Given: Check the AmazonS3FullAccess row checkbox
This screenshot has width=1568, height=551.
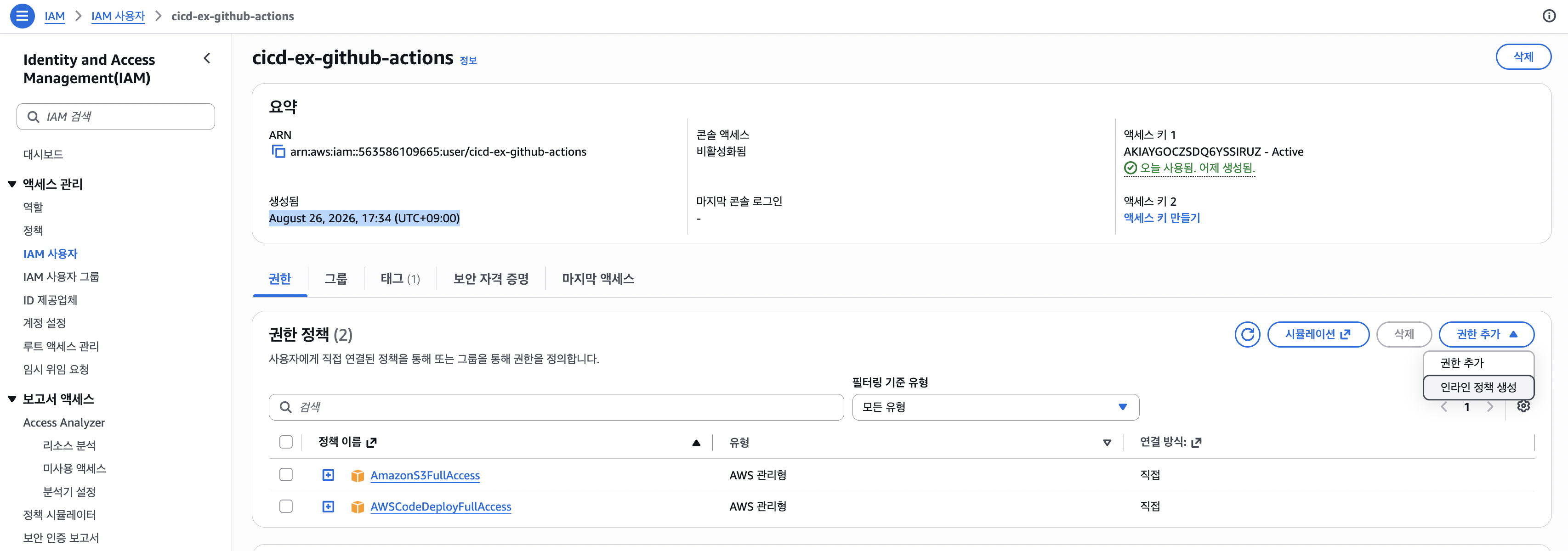Looking at the screenshot, I should click(x=286, y=475).
